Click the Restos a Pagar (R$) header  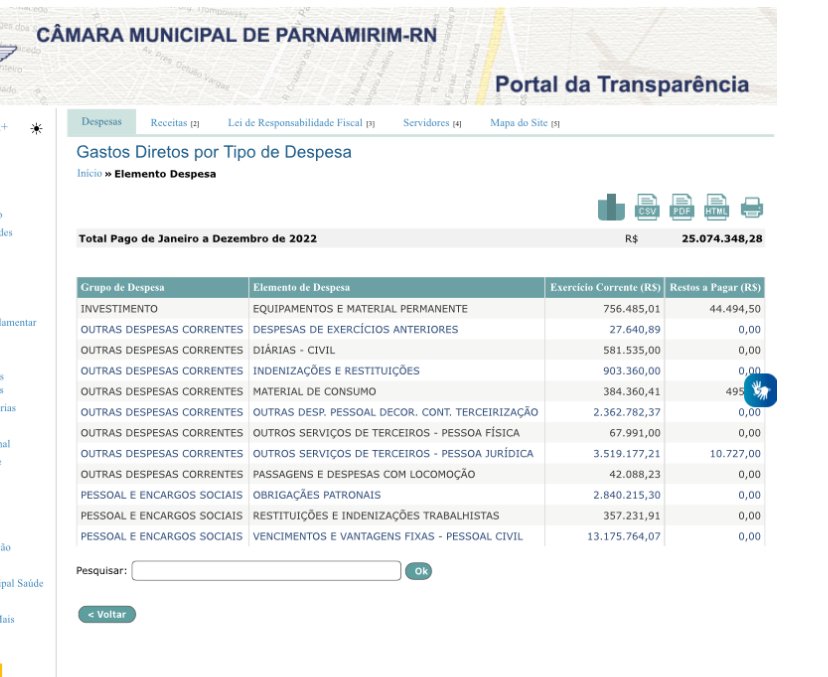[715, 287]
